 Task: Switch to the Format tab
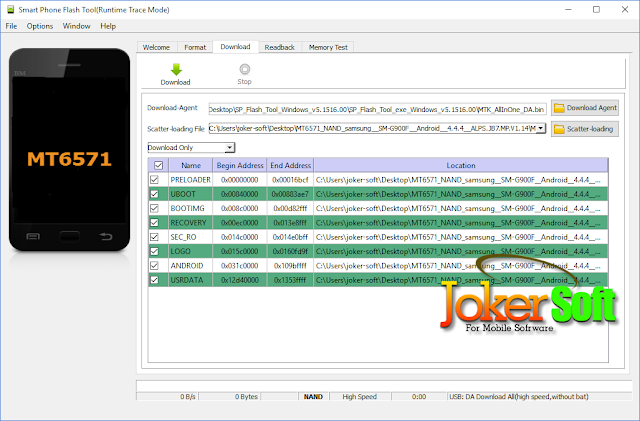pyautogui.click(x=195, y=47)
